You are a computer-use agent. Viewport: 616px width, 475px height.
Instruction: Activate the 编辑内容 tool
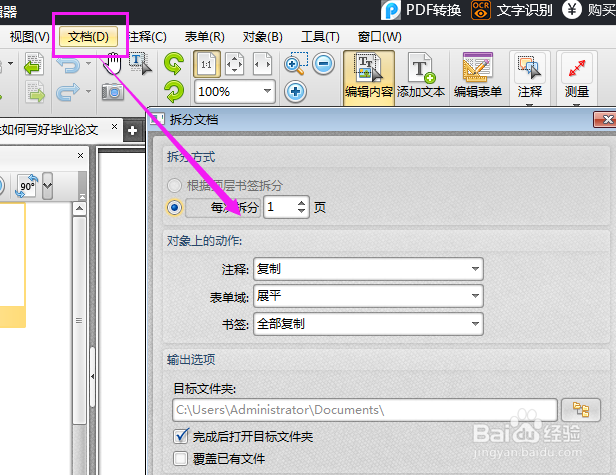pyautogui.click(x=369, y=77)
